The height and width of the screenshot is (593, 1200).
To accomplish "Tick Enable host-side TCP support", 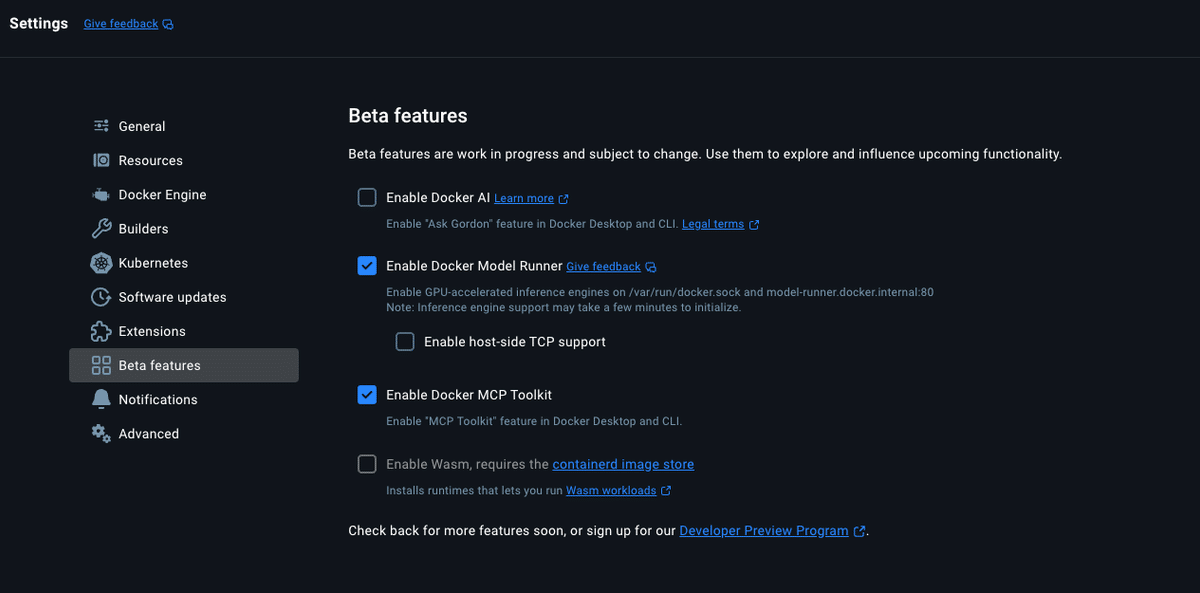I will (405, 341).
